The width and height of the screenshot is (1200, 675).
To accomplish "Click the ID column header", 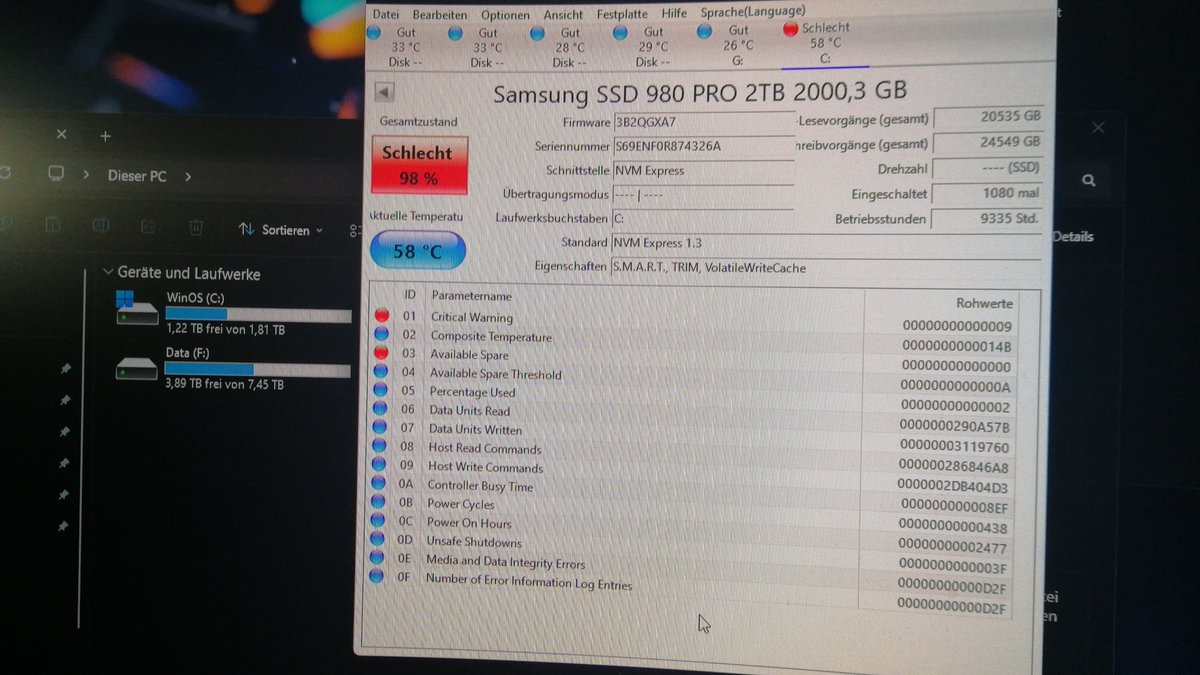I will coord(409,295).
